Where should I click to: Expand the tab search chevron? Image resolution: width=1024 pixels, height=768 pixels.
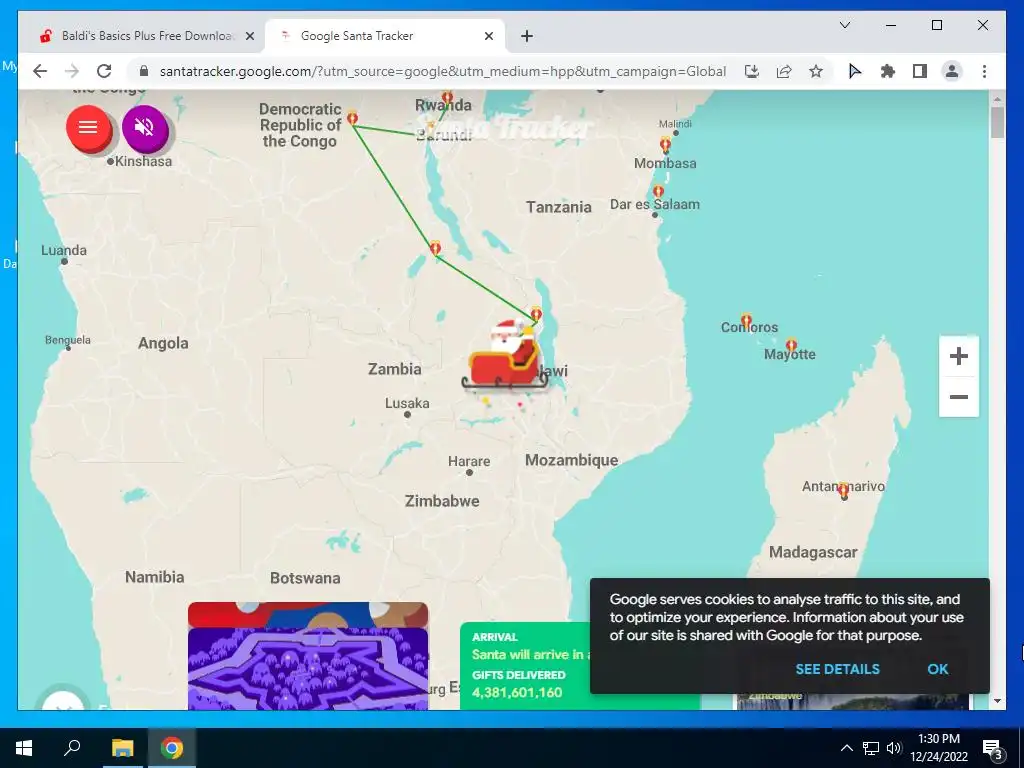click(x=844, y=25)
